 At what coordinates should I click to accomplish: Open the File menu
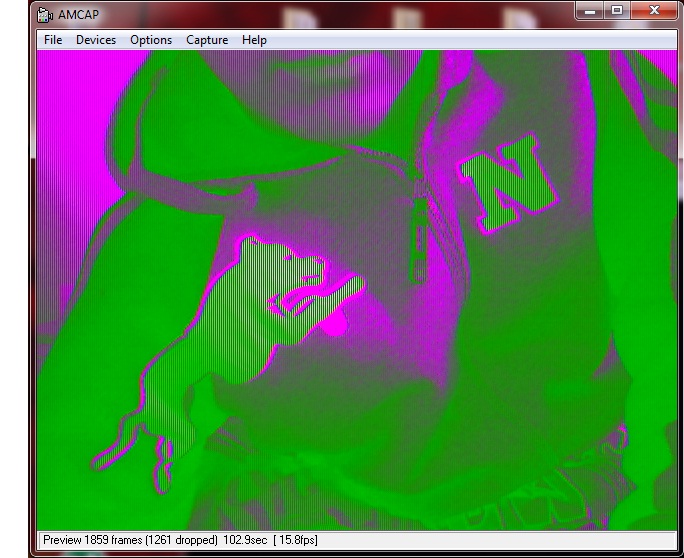coord(53,40)
